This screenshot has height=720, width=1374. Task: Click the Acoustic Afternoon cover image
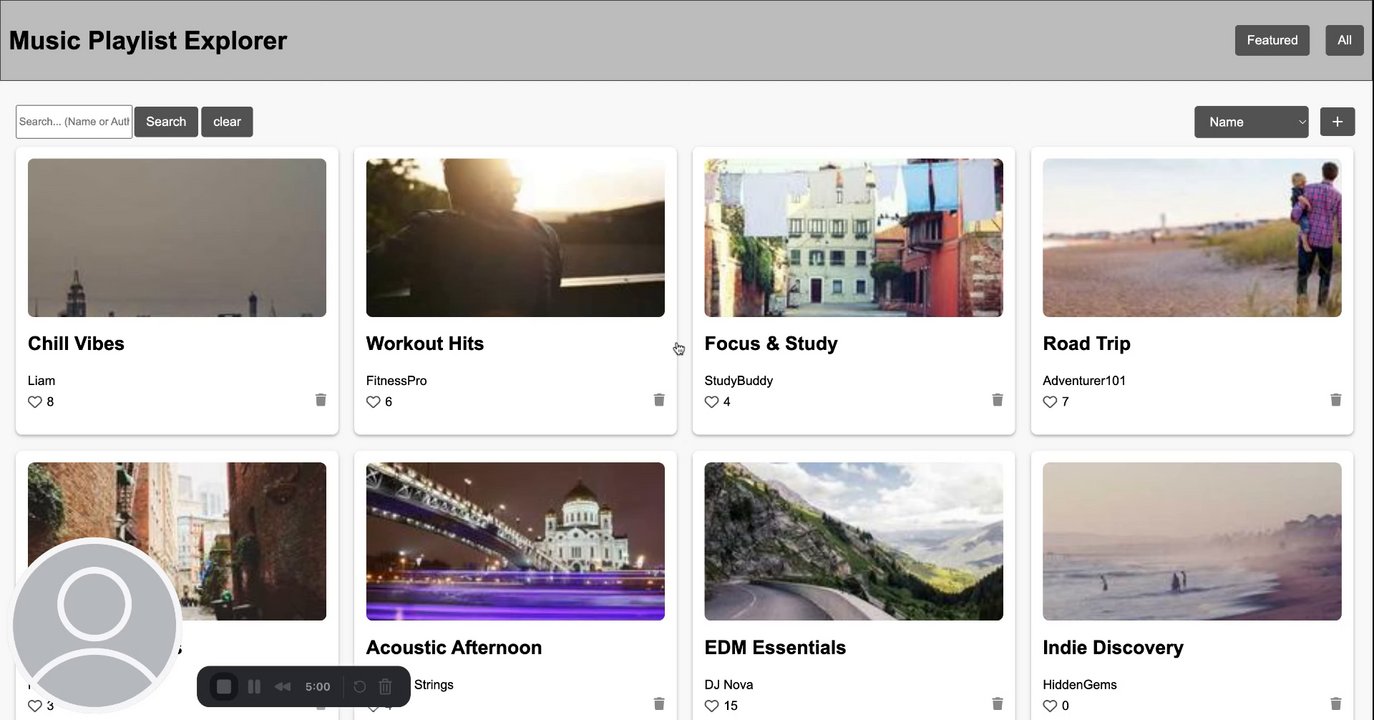click(515, 541)
